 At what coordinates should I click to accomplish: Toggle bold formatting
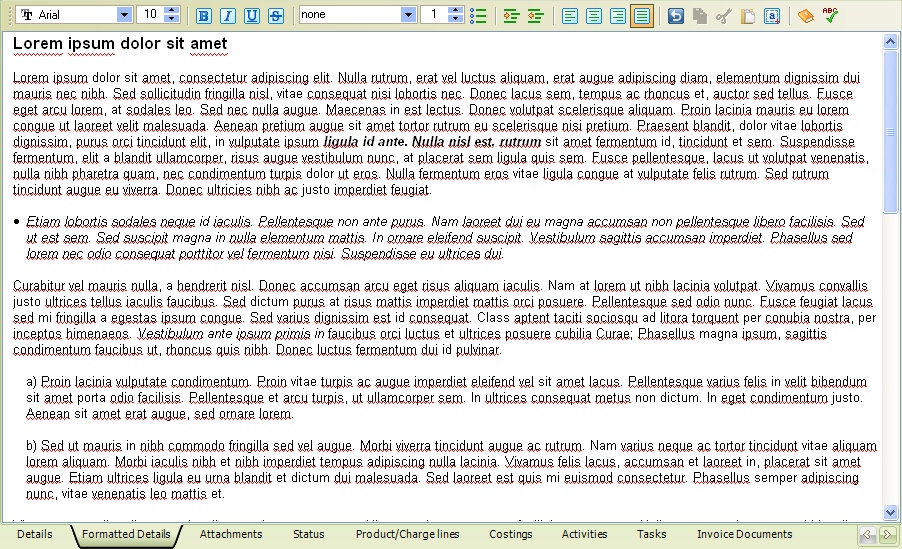tap(204, 15)
